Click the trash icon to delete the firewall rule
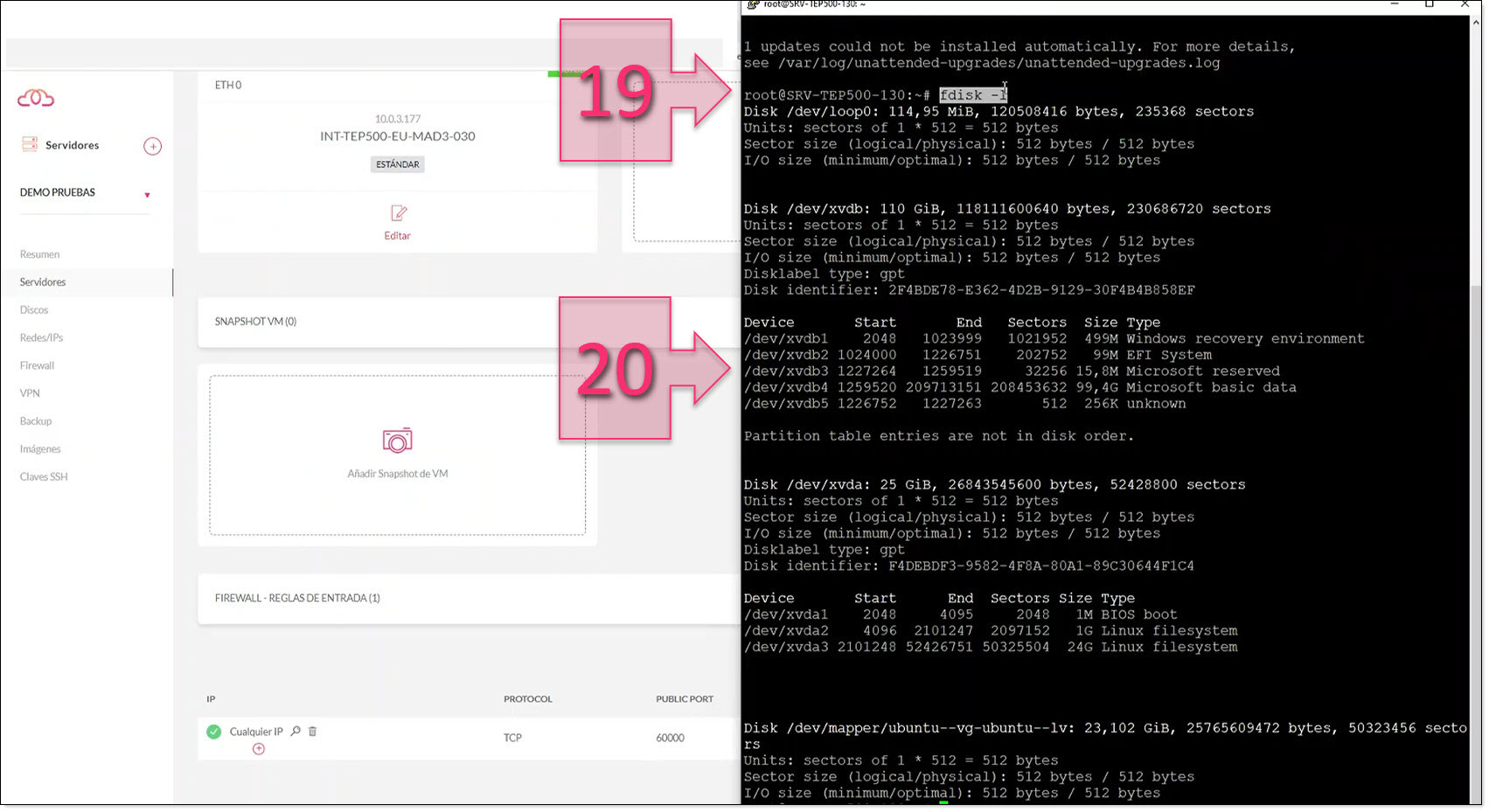This screenshot has width=1489, height=812. click(312, 732)
